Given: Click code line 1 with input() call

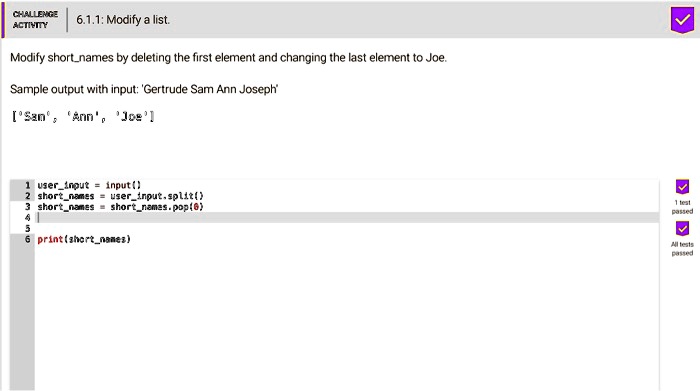Looking at the screenshot, I should [x=89, y=185].
